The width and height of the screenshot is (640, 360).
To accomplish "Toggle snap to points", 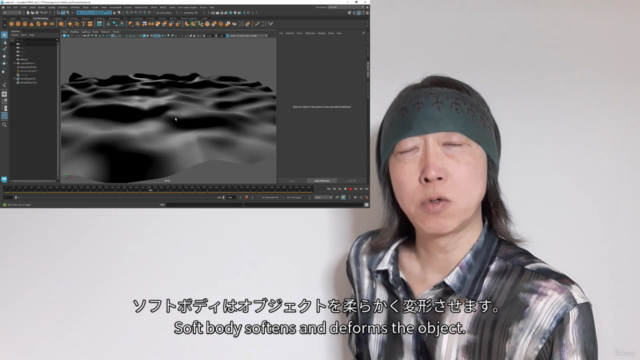I will pos(136,13).
